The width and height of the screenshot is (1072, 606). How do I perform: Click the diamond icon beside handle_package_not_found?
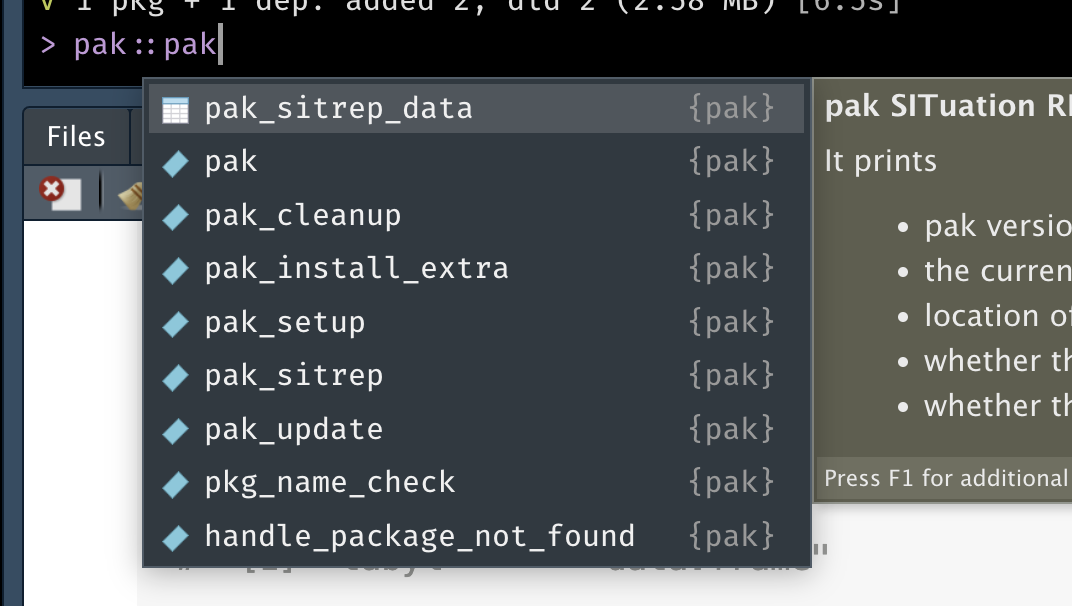pyautogui.click(x=175, y=536)
